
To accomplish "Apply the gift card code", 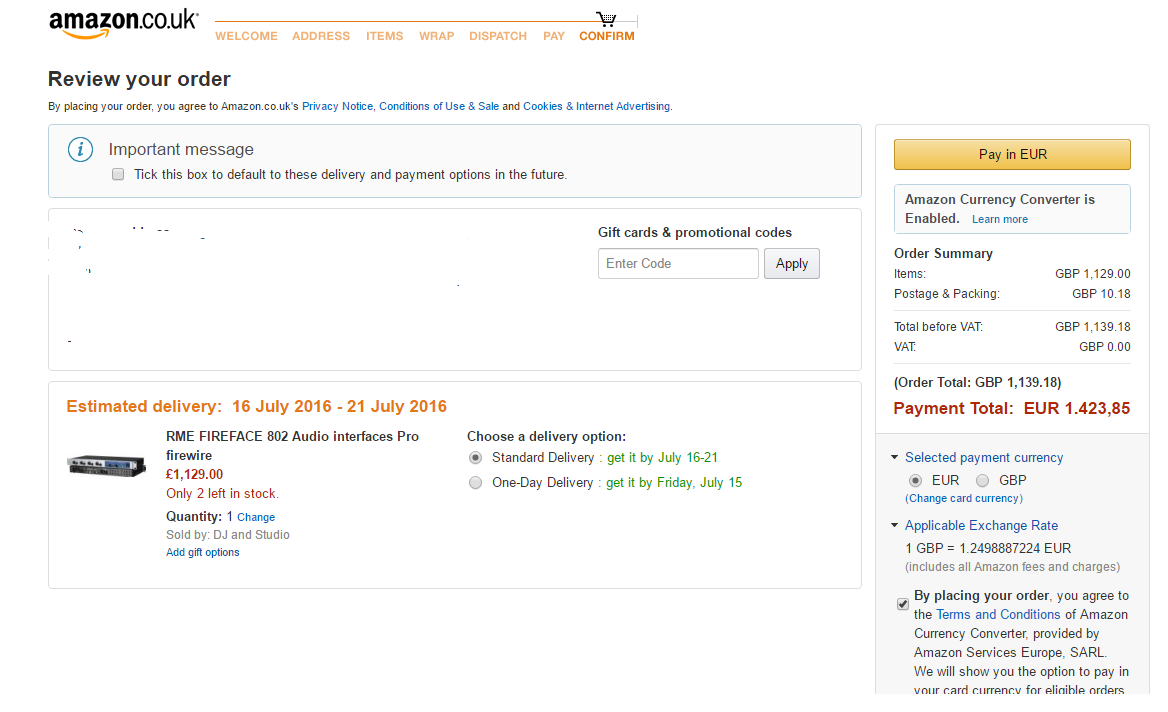I will [791, 264].
